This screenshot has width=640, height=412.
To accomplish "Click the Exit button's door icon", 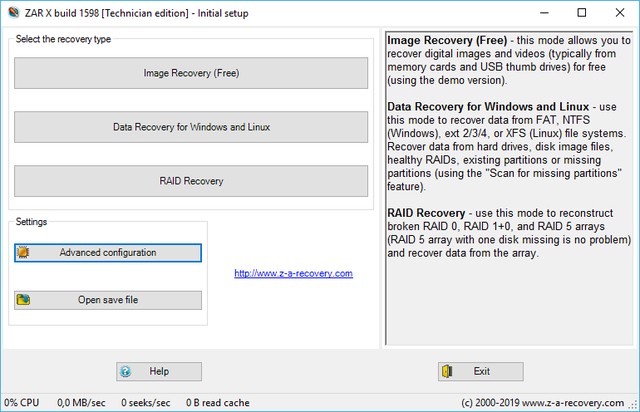I will click(x=447, y=372).
